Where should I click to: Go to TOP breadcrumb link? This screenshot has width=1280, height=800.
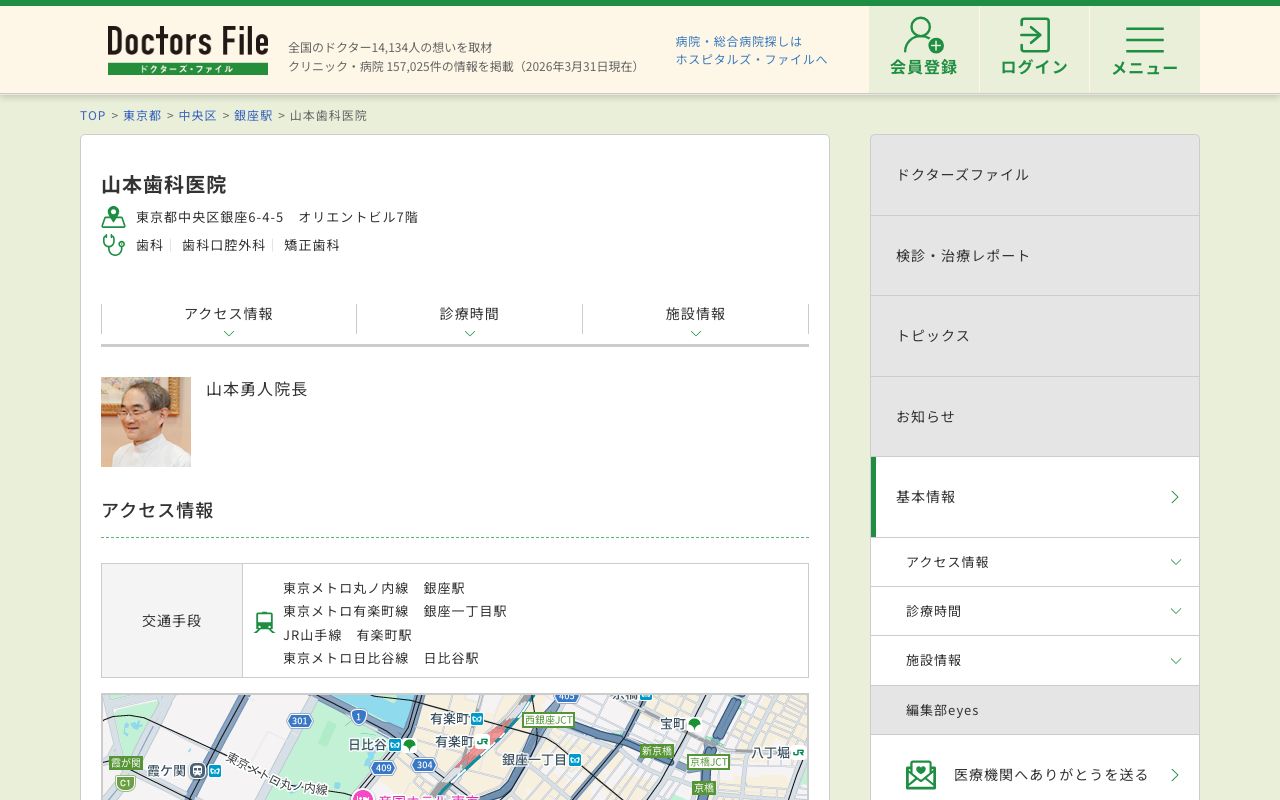click(x=93, y=115)
